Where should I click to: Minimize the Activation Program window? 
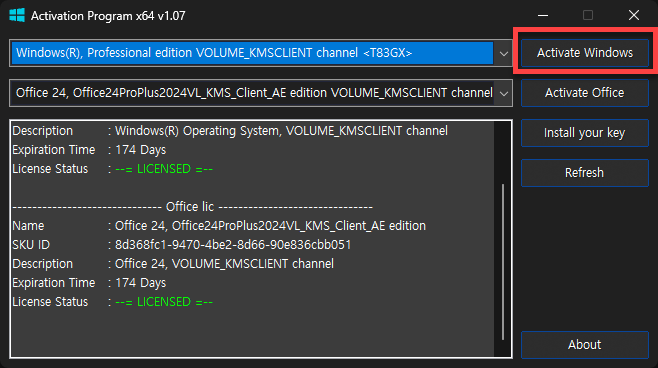coord(543,16)
